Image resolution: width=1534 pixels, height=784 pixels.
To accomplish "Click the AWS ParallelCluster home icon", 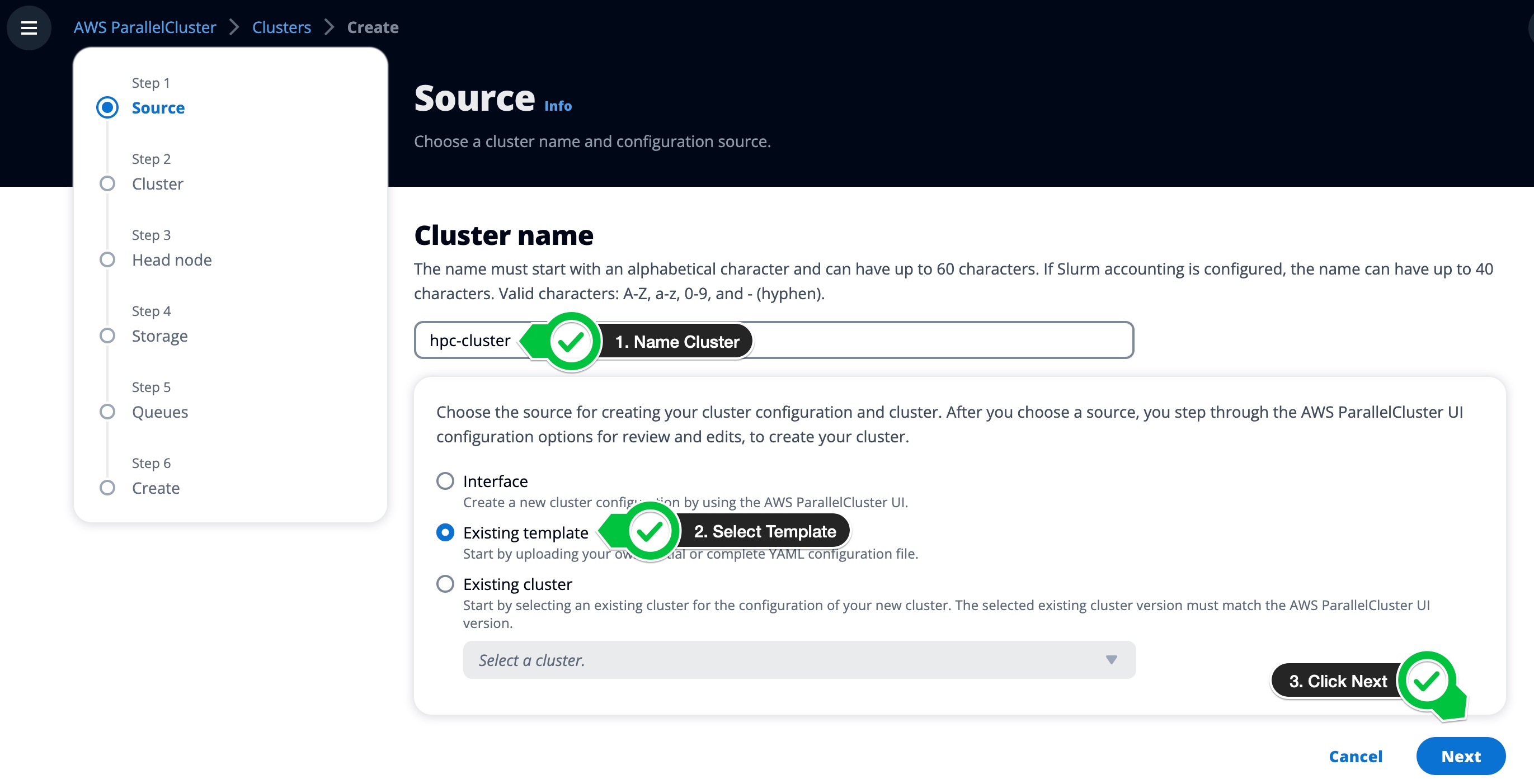I will [144, 26].
